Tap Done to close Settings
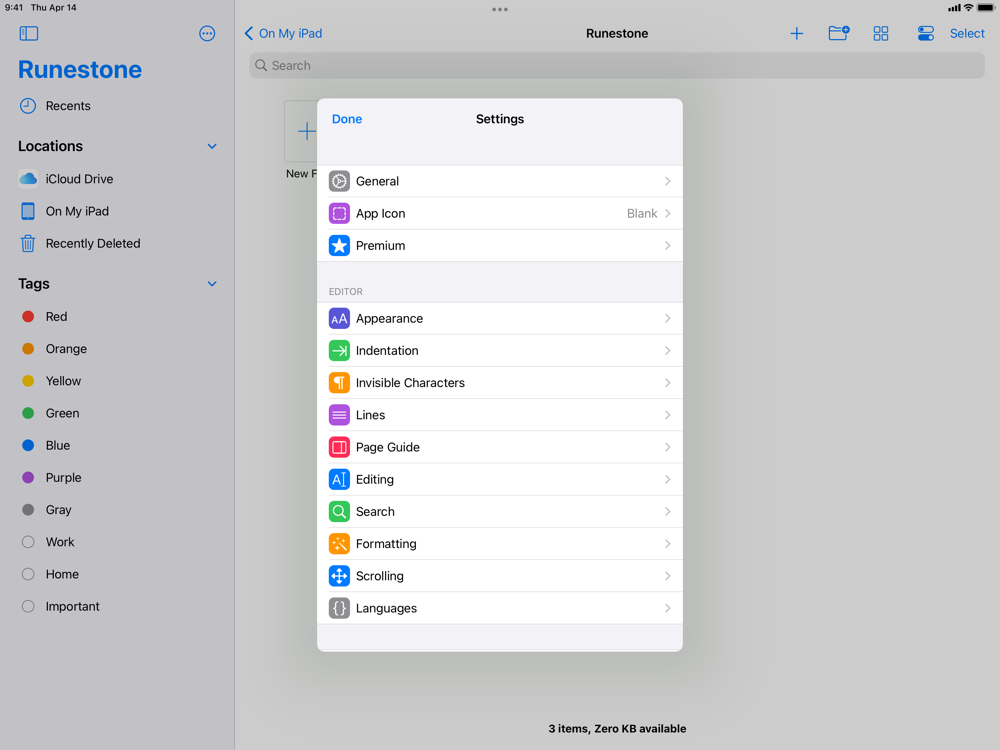The width and height of the screenshot is (1000, 750). (347, 119)
